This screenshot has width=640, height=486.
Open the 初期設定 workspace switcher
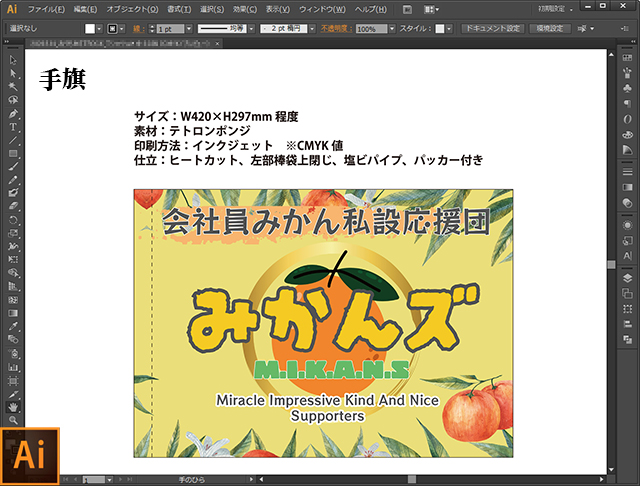pos(555,9)
